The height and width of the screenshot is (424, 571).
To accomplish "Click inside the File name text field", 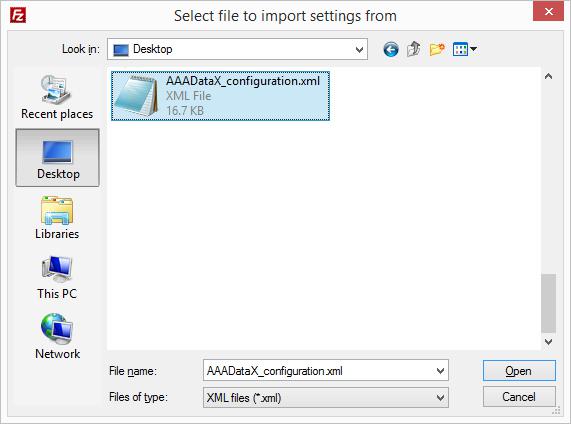I will pyautogui.click(x=318, y=371).
